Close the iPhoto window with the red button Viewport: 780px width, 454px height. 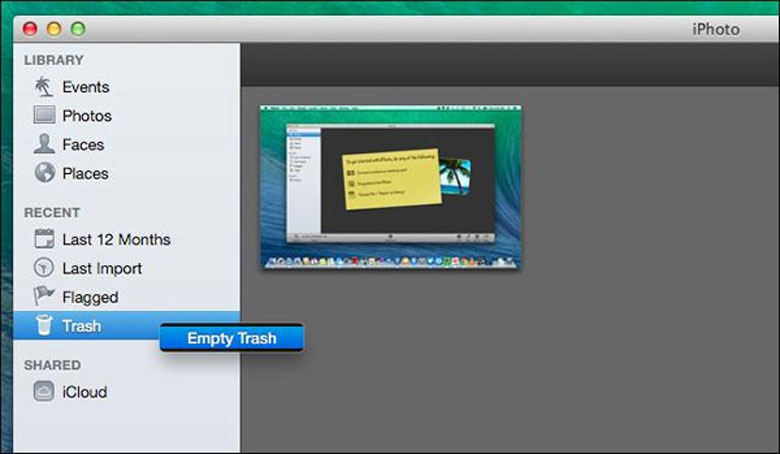(x=30, y=29)
